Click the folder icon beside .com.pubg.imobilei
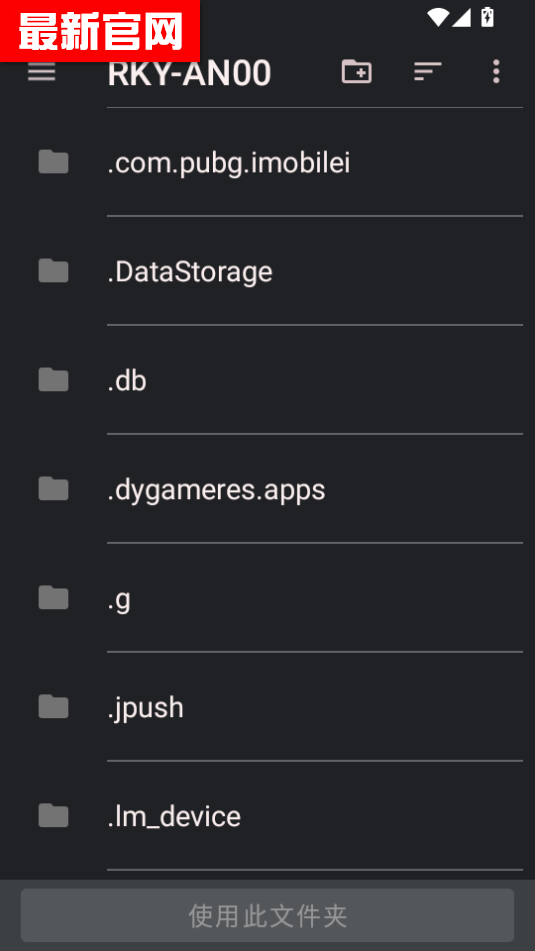535x951 pixels. (x=53, y=162)
